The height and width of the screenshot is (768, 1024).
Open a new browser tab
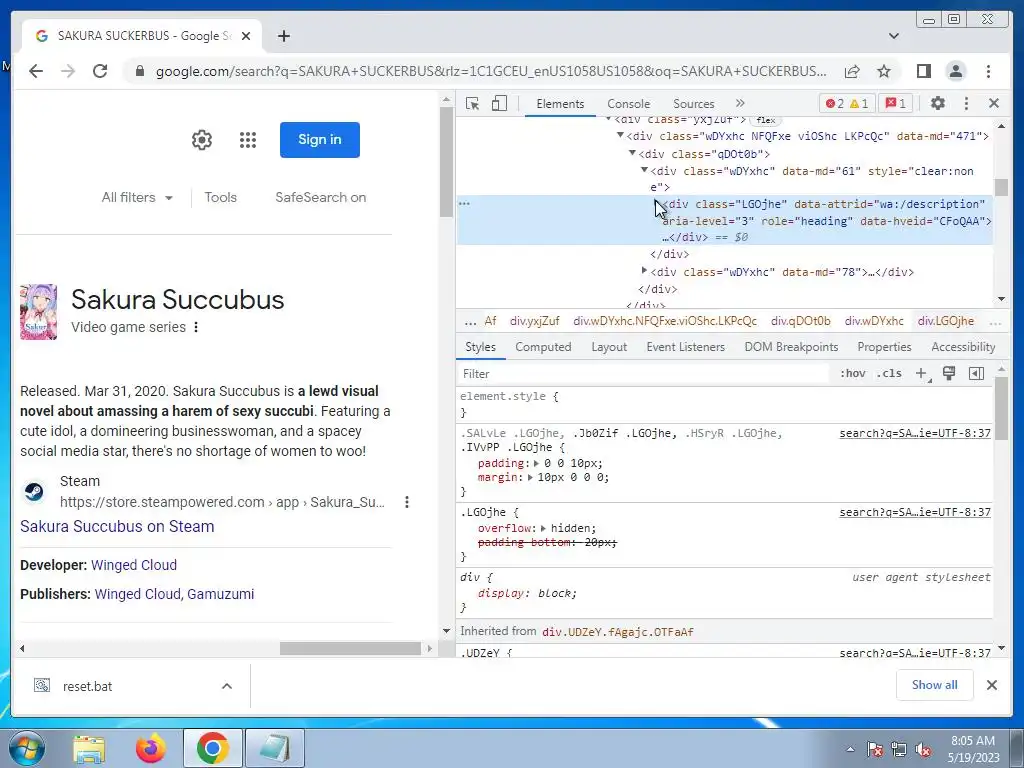tap(283, 36)
